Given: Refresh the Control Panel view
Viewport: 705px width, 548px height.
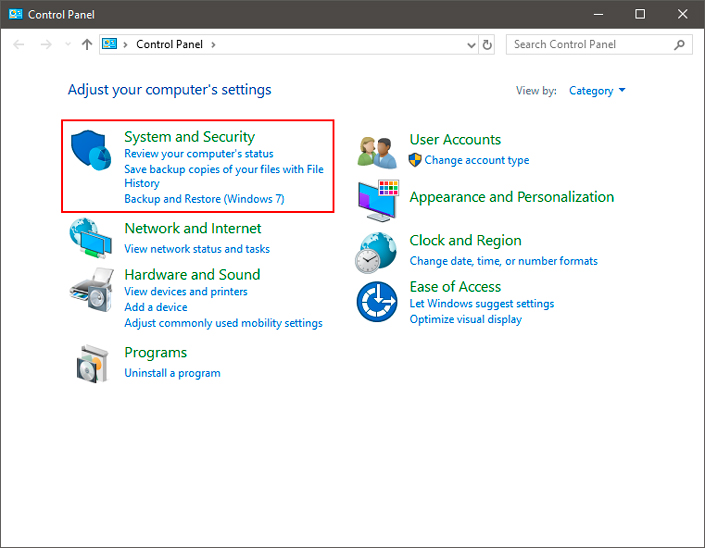Looking at the screenshot, I should 487,45.
